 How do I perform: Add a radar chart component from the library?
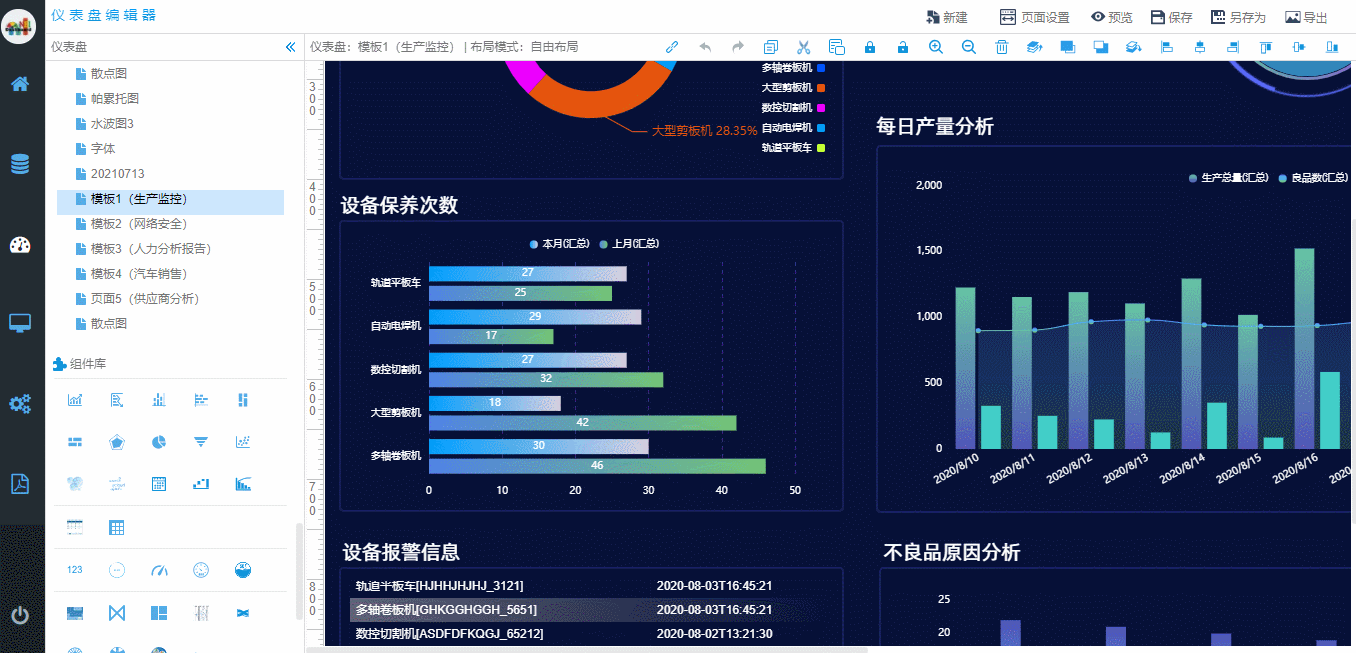tap(117, 442)
